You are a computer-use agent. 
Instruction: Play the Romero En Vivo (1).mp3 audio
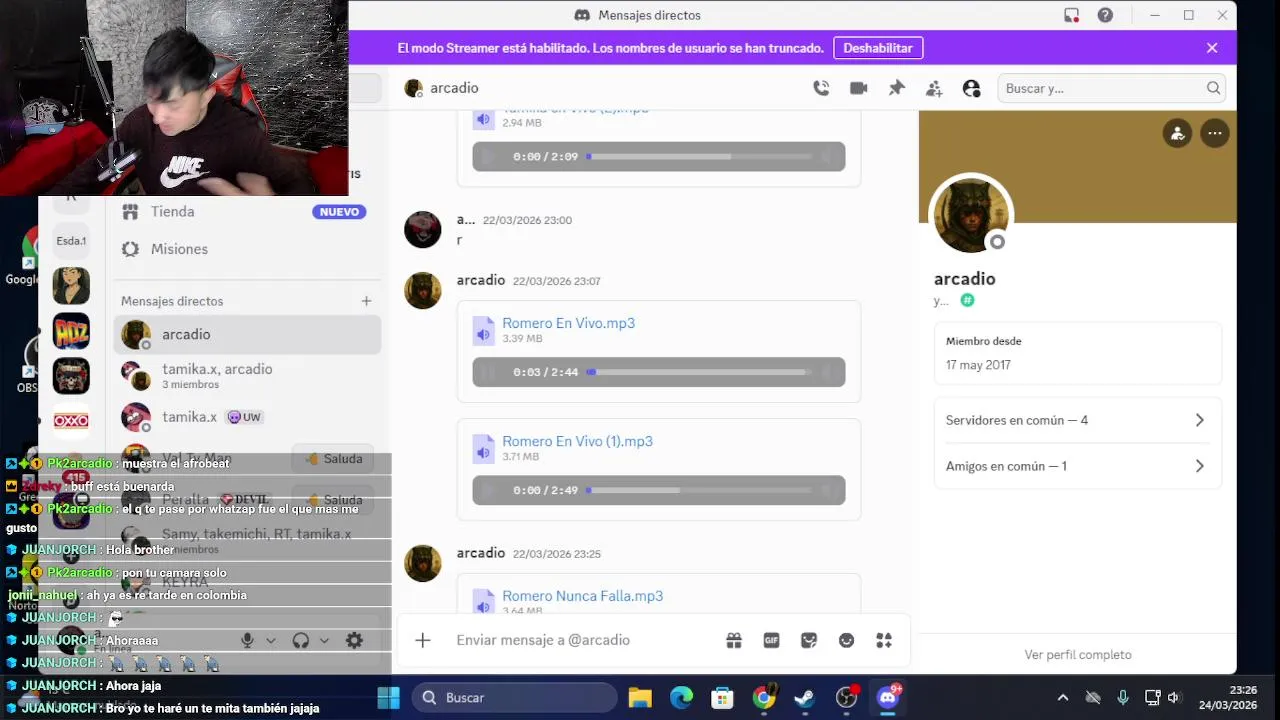tap(489, 490)
